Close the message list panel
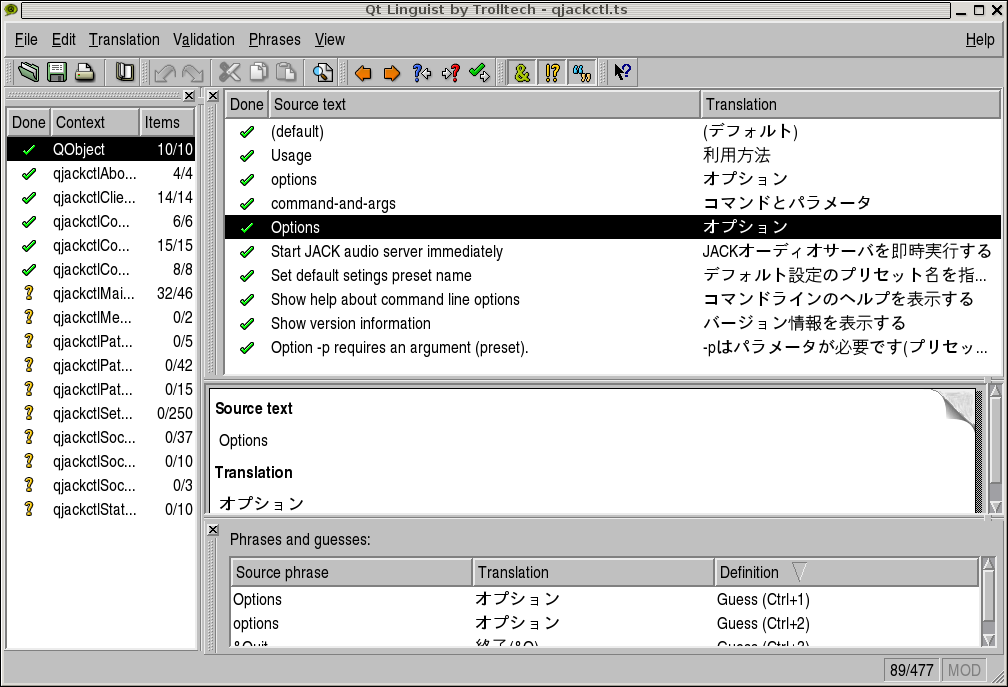The image size is (1008, 687). coord(213,96)
